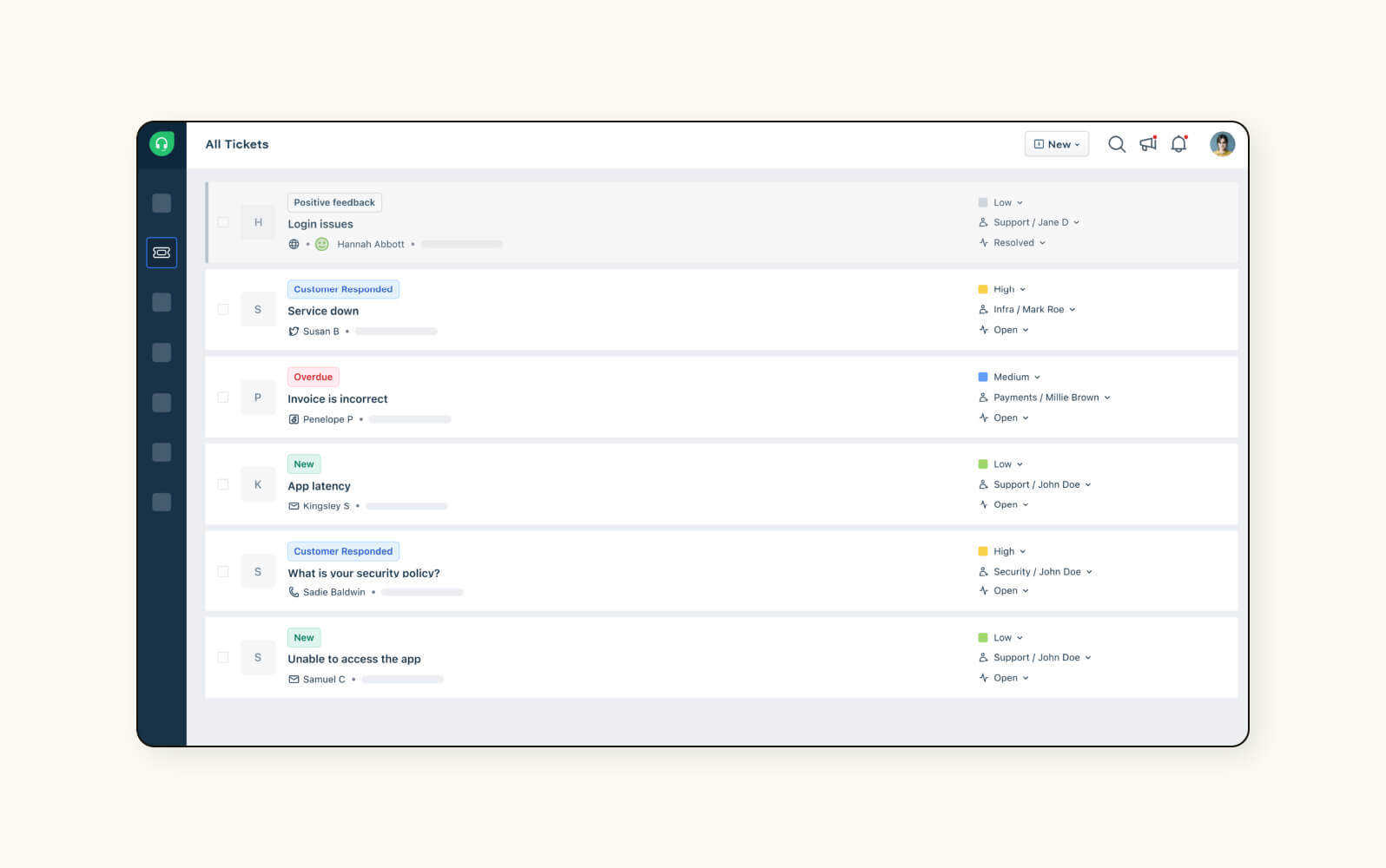This screenshot has width=1386, height=868.
Task: Click contact name Sadie Baldwin
Action: (x=334, y=592)
